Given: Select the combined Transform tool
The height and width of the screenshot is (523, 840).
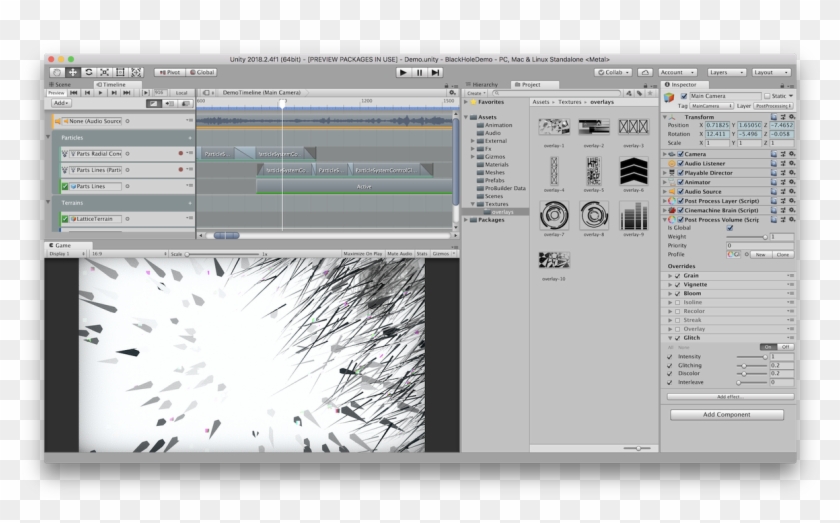Looking at the screenshot, I should tap(137, 72).
